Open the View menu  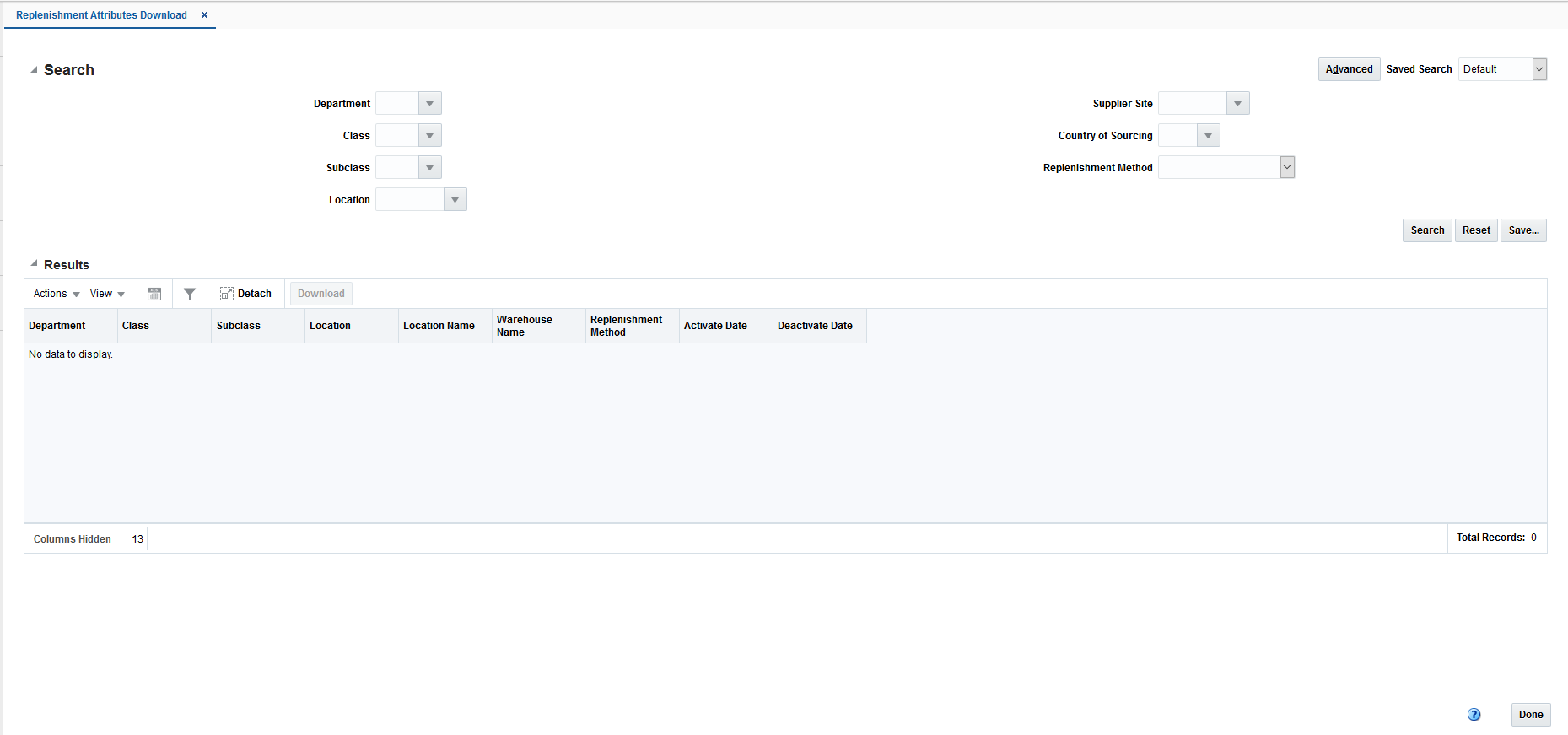pyautogui.click(x=107, y=294)
